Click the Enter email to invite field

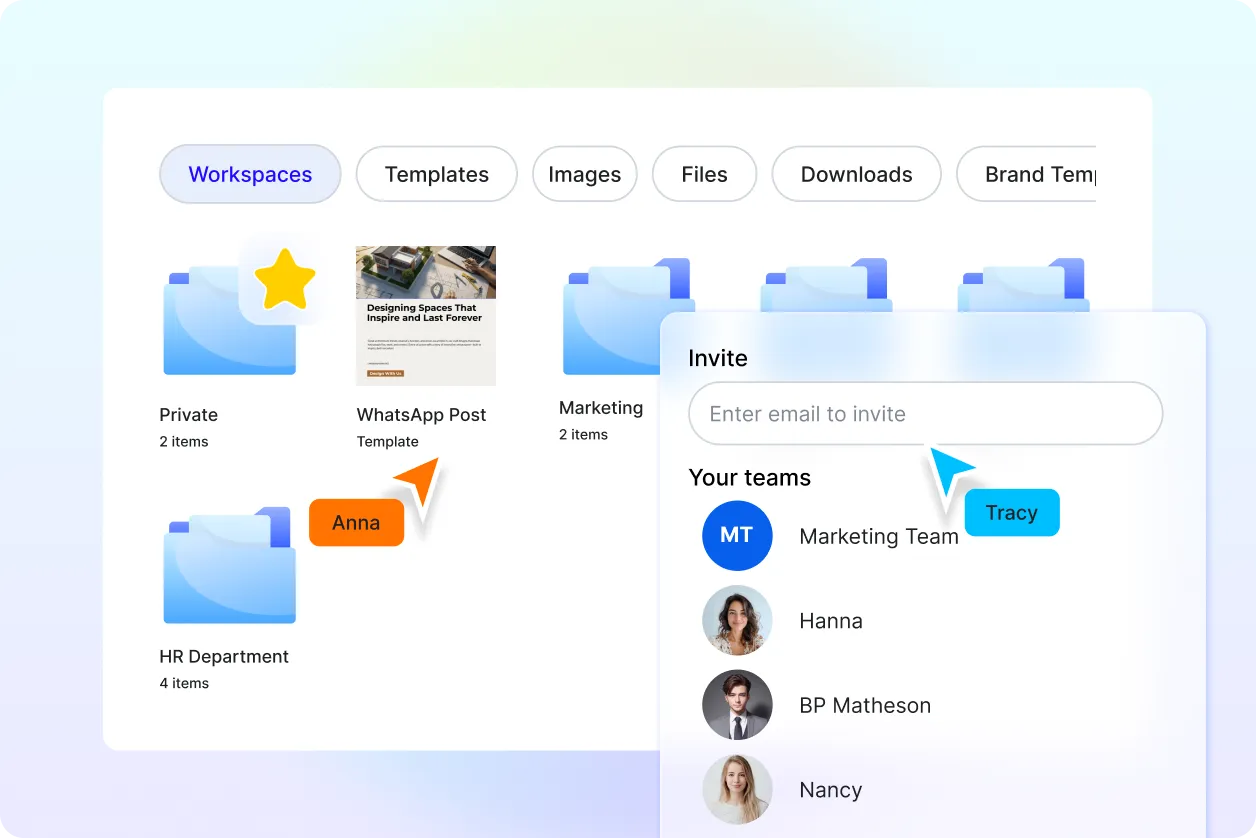(926, 414)
